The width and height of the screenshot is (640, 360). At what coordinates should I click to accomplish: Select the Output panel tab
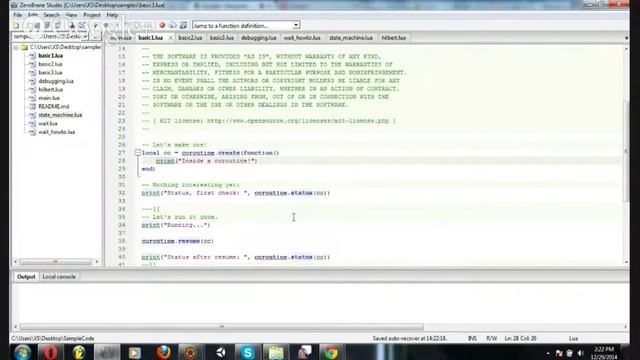point(26,277)
